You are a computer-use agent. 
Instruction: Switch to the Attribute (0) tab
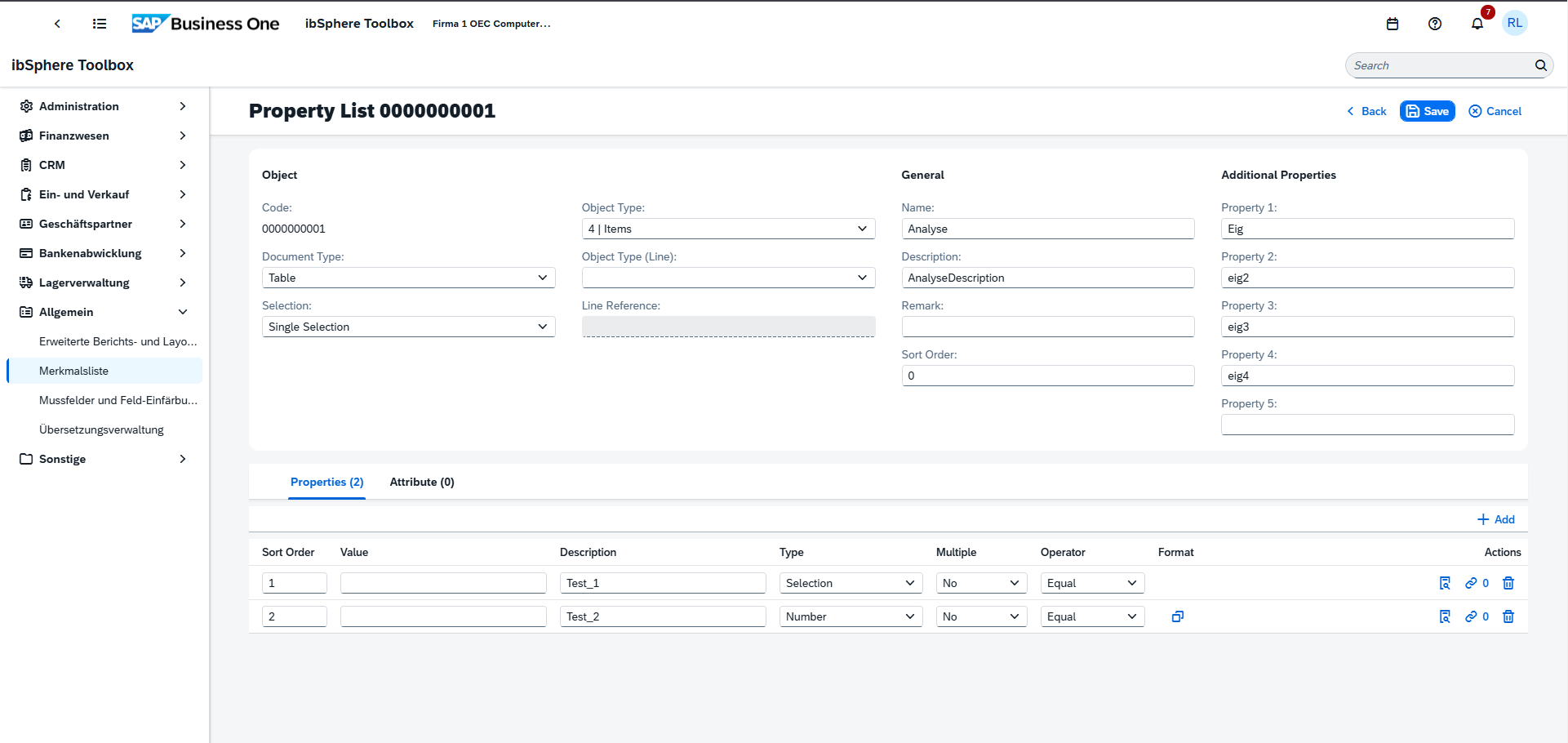[x=422, y=482]
